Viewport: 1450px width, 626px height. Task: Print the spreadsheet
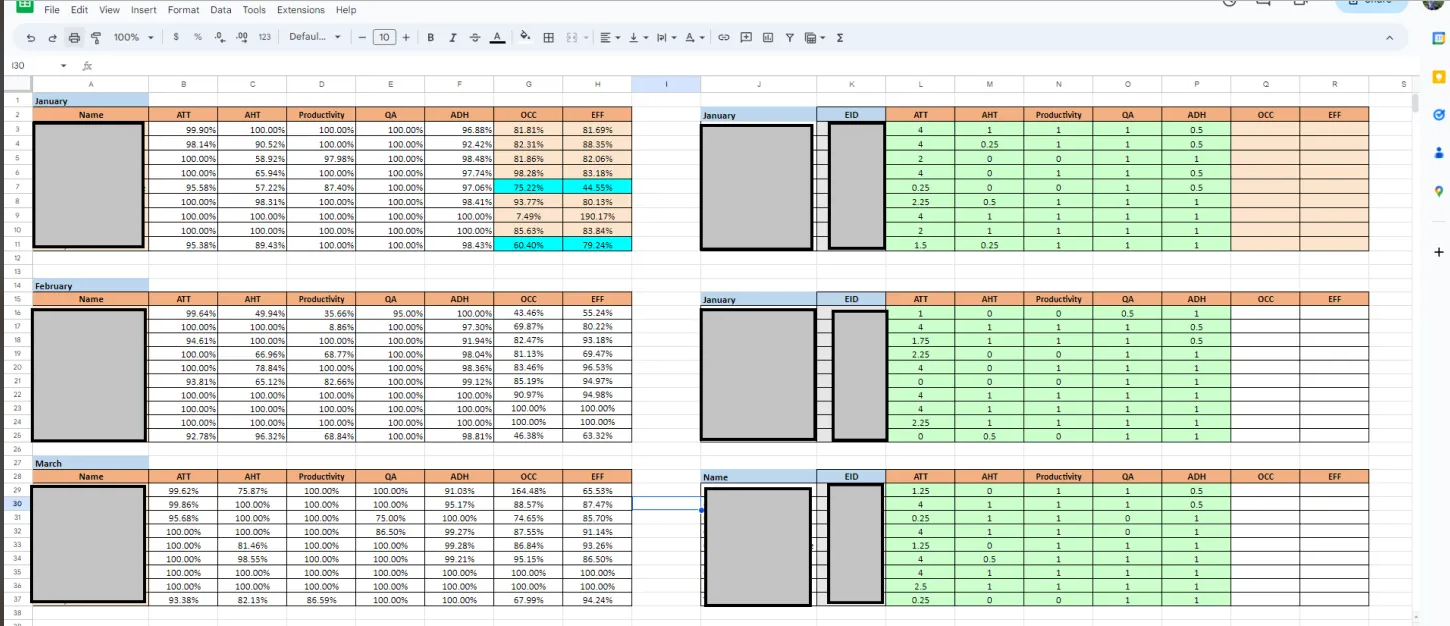pyautogui.click(x=74, y=37)
